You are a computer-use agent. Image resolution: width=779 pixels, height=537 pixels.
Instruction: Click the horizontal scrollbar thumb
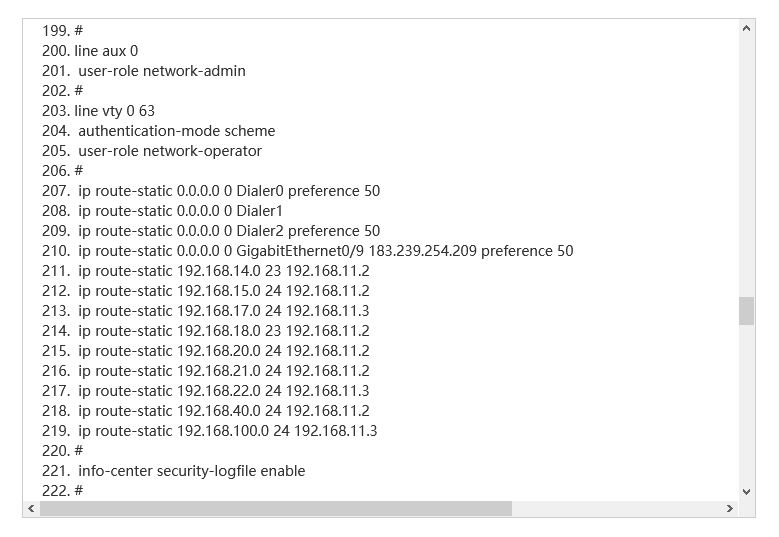click(x=275, y=509)
